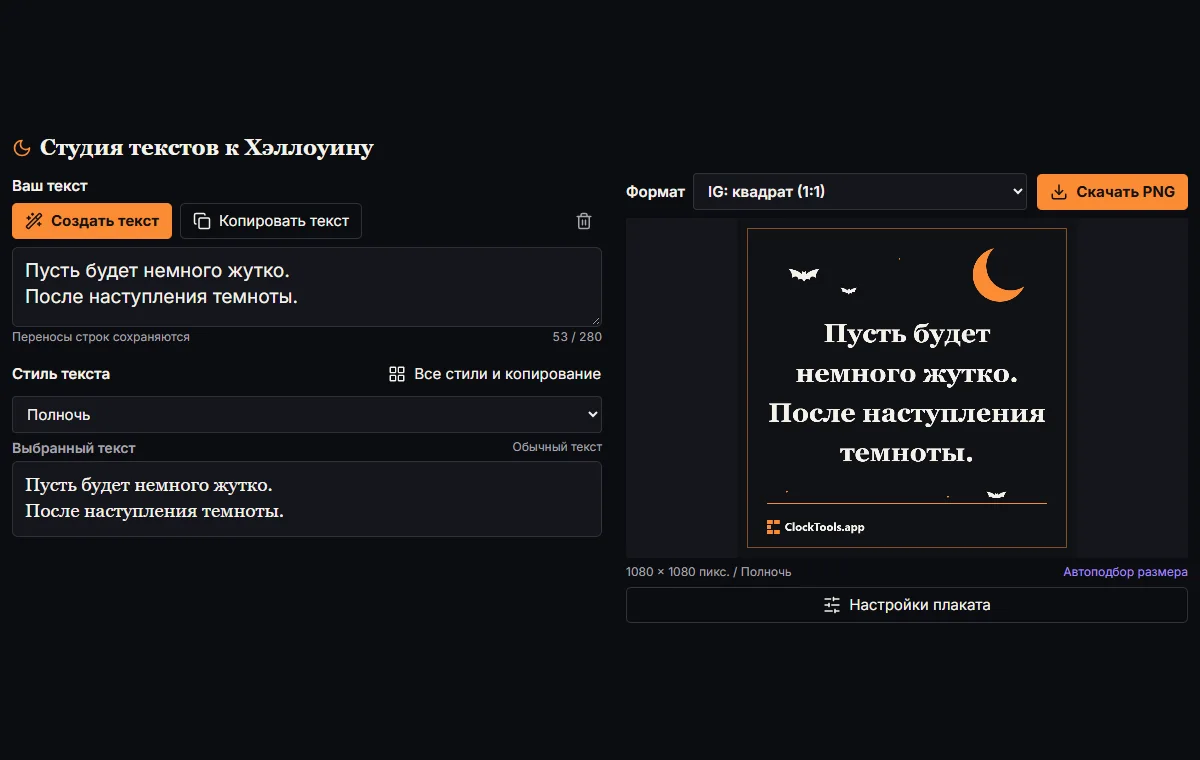Click the Стиль текста label
The width and height of the screenshot is (1200, 760).
(61, 374)
